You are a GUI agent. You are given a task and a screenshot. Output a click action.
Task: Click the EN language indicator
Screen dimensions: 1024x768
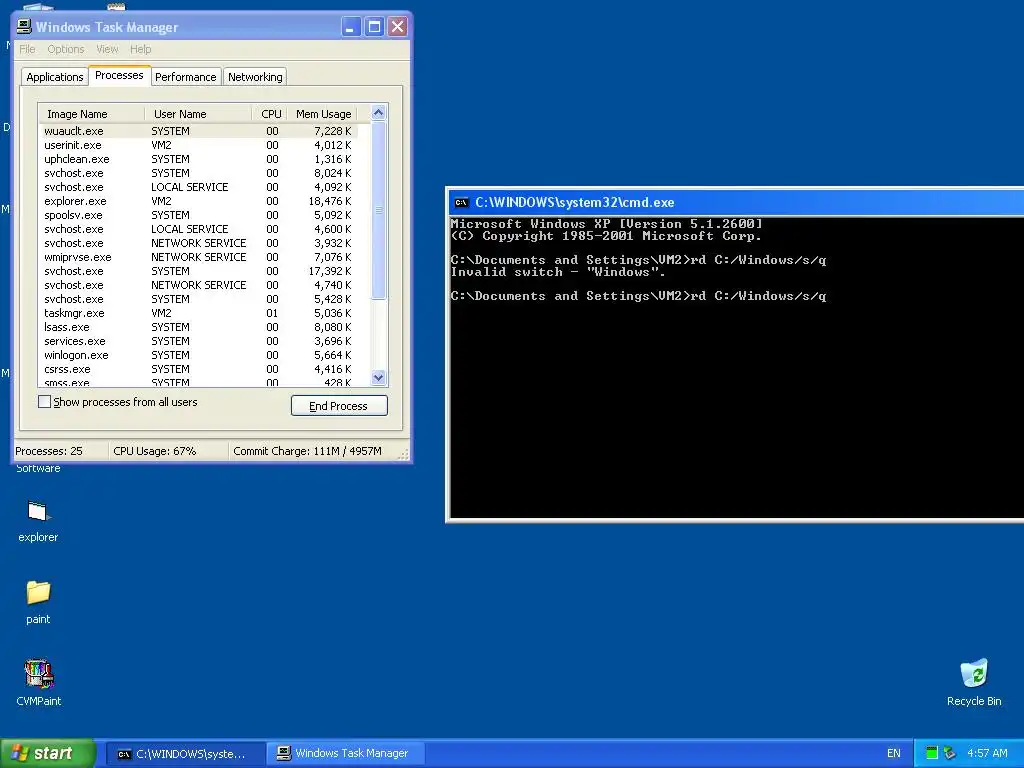(893, 753)
